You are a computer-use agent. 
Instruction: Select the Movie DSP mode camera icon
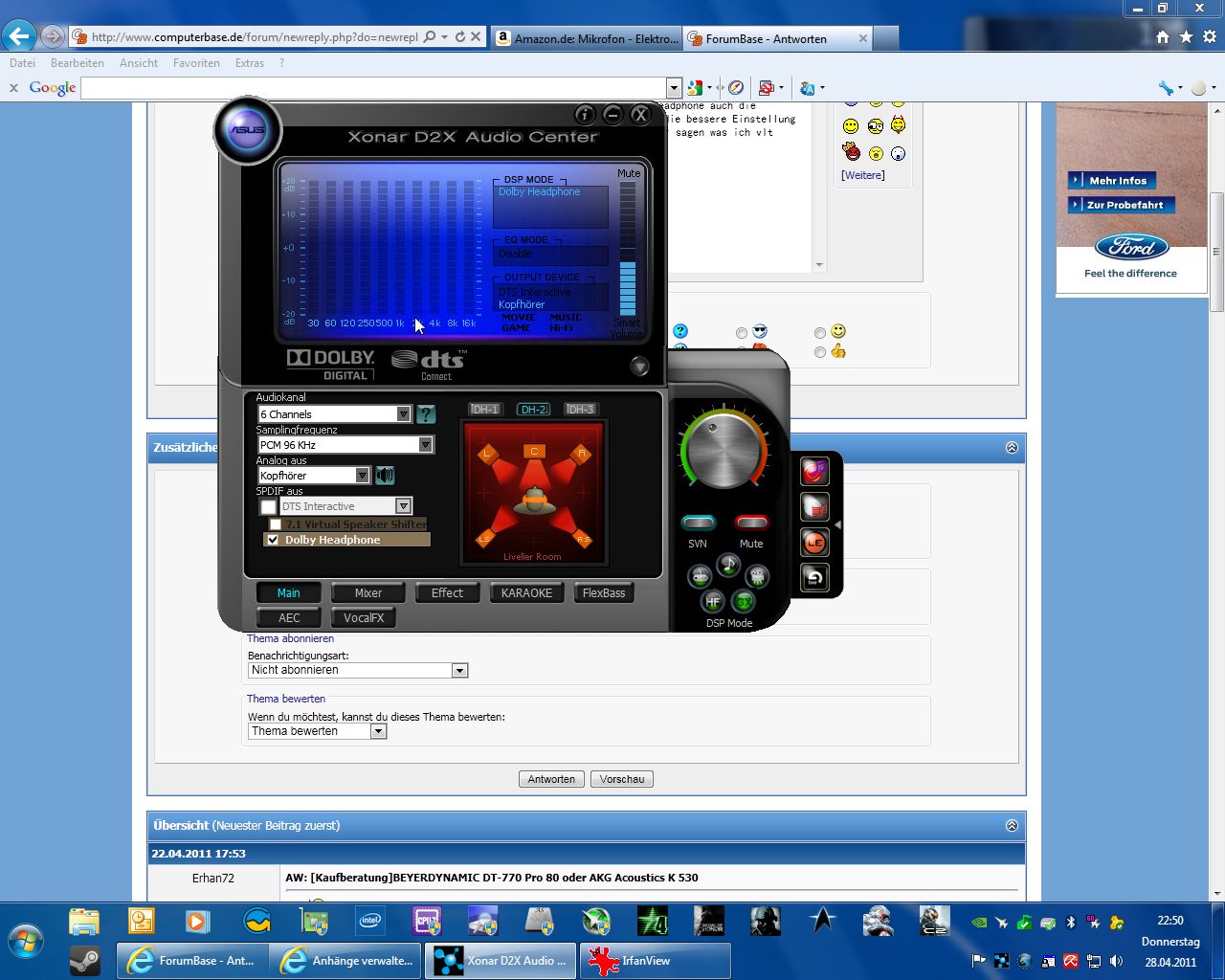[757, 577]
